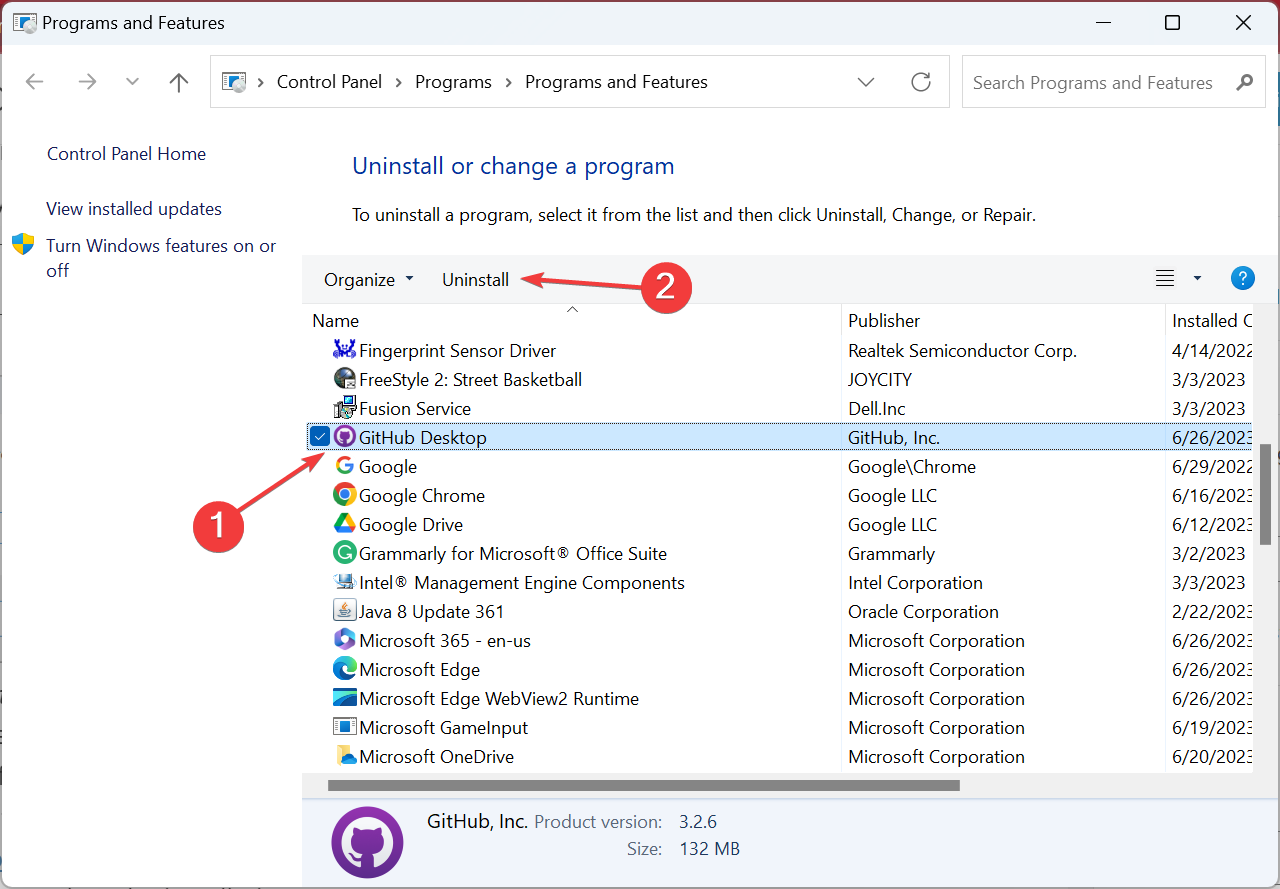Viewport: 1280px width, 889px height.
Task: Click the horizontal scrollbar thumb
Action: click(x=643, y=785)
